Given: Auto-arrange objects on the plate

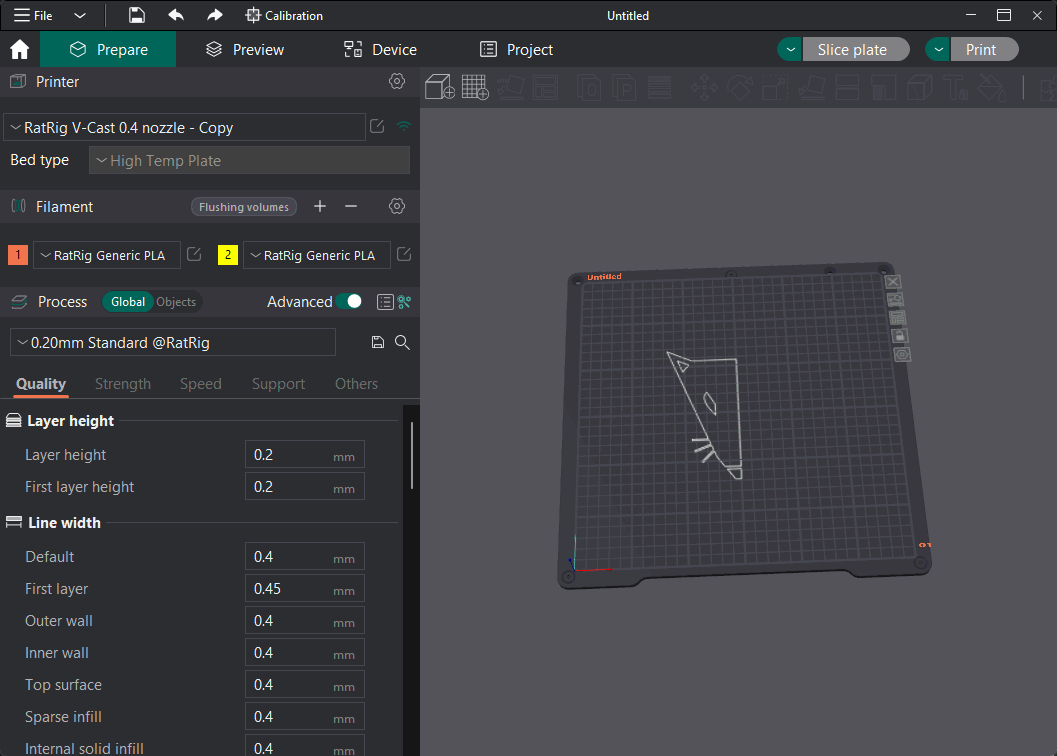Looking at the screenshot, I should coord(511,88).
